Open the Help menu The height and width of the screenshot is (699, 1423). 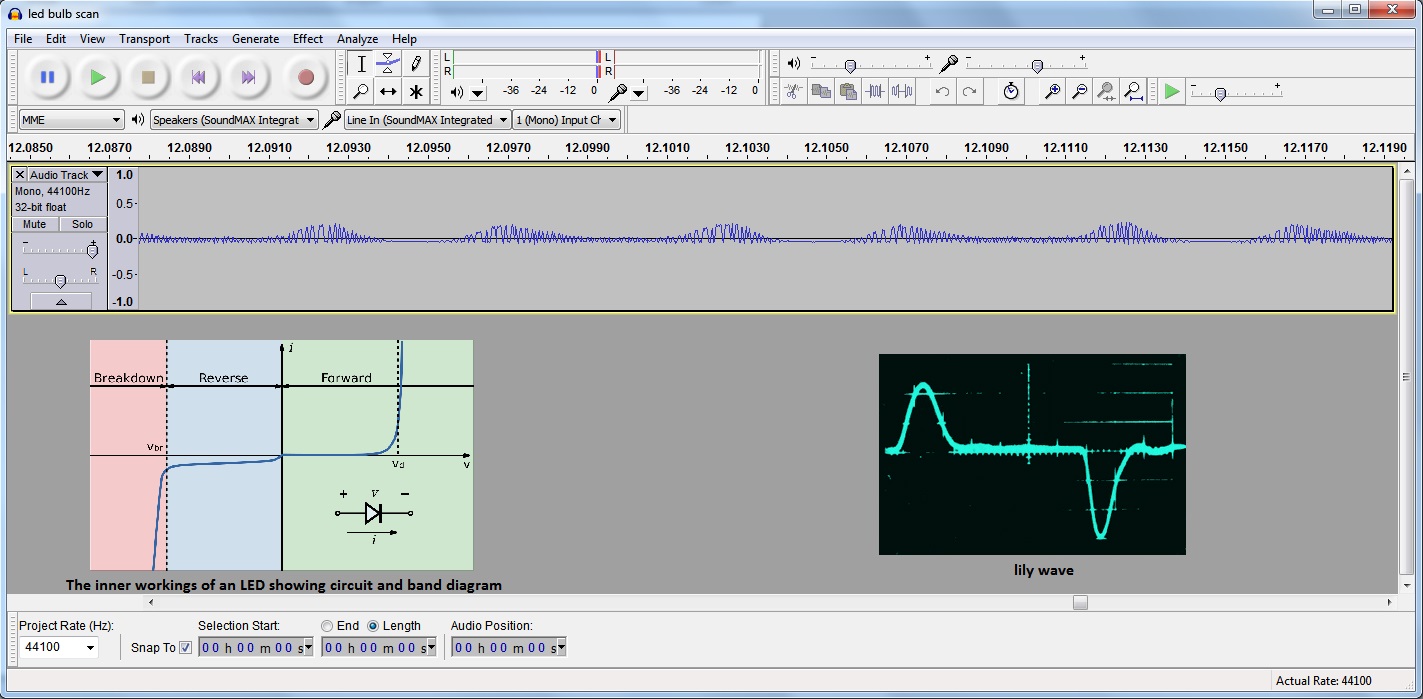click(x=404, y=39)
